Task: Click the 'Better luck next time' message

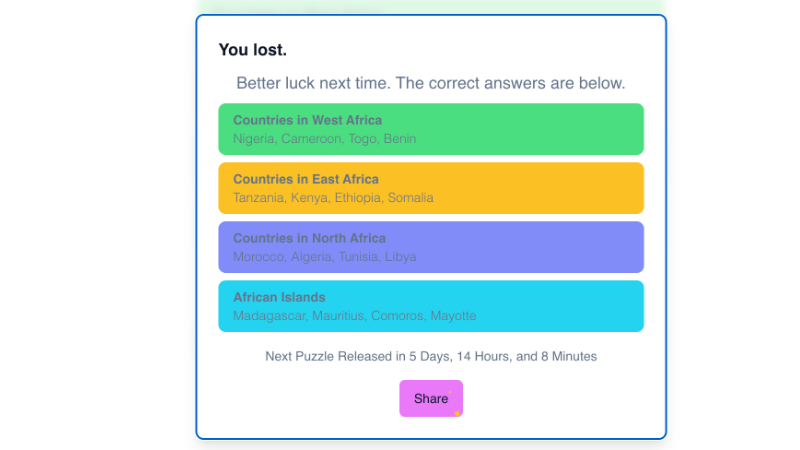Action: pyautogui.click(x=430, y=83)
